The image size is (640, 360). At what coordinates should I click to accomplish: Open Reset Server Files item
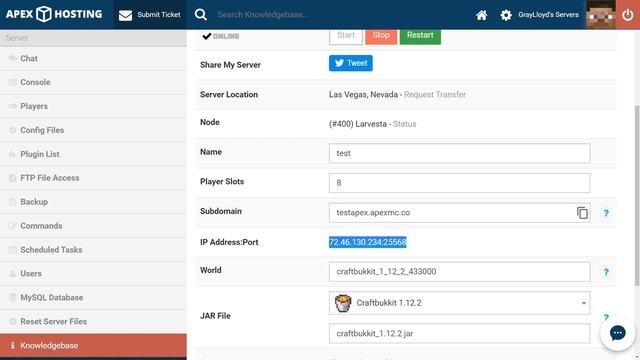[93, 322]
